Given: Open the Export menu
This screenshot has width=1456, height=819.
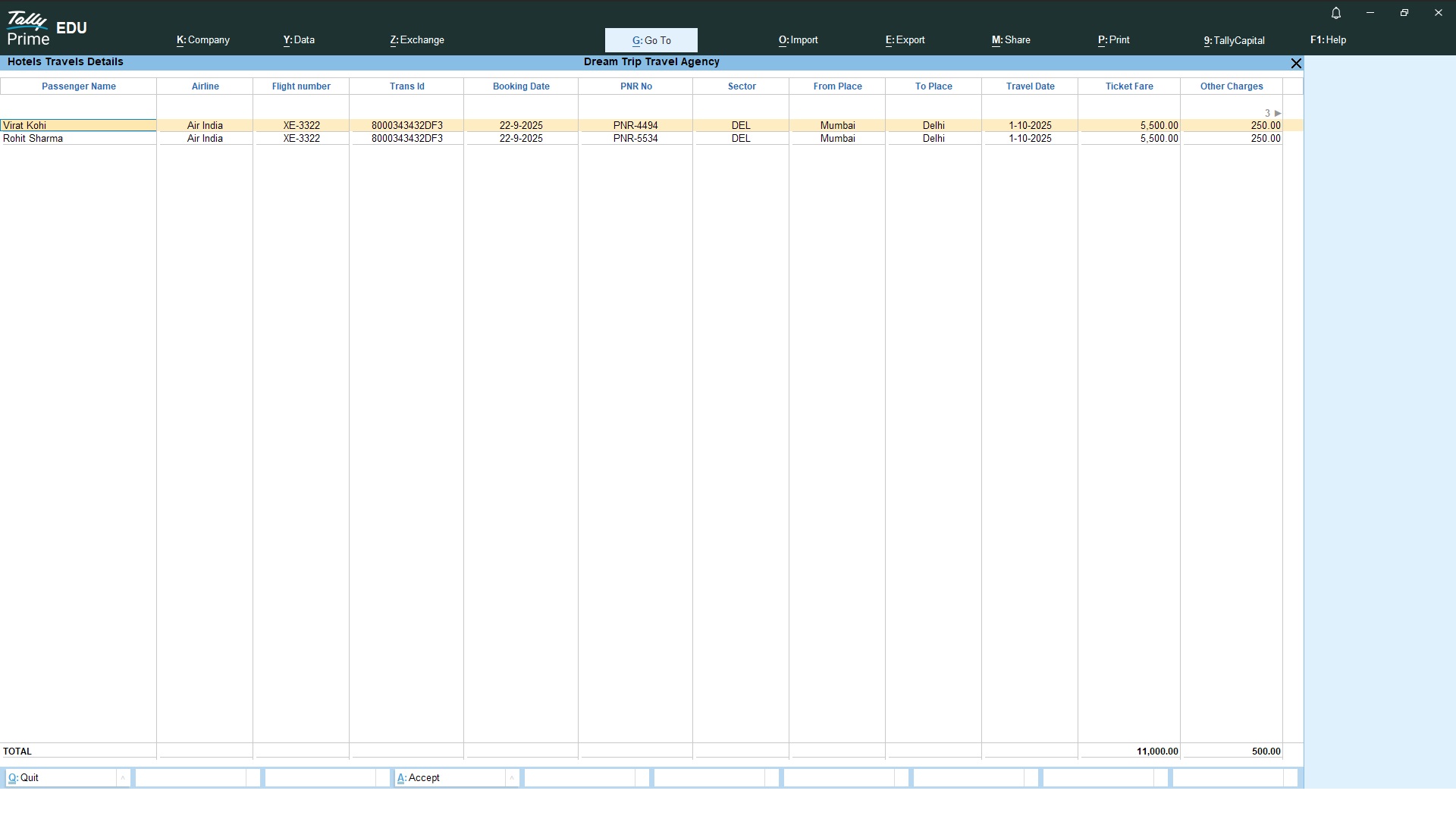Looking at the screenshot, I should [905, 40].
